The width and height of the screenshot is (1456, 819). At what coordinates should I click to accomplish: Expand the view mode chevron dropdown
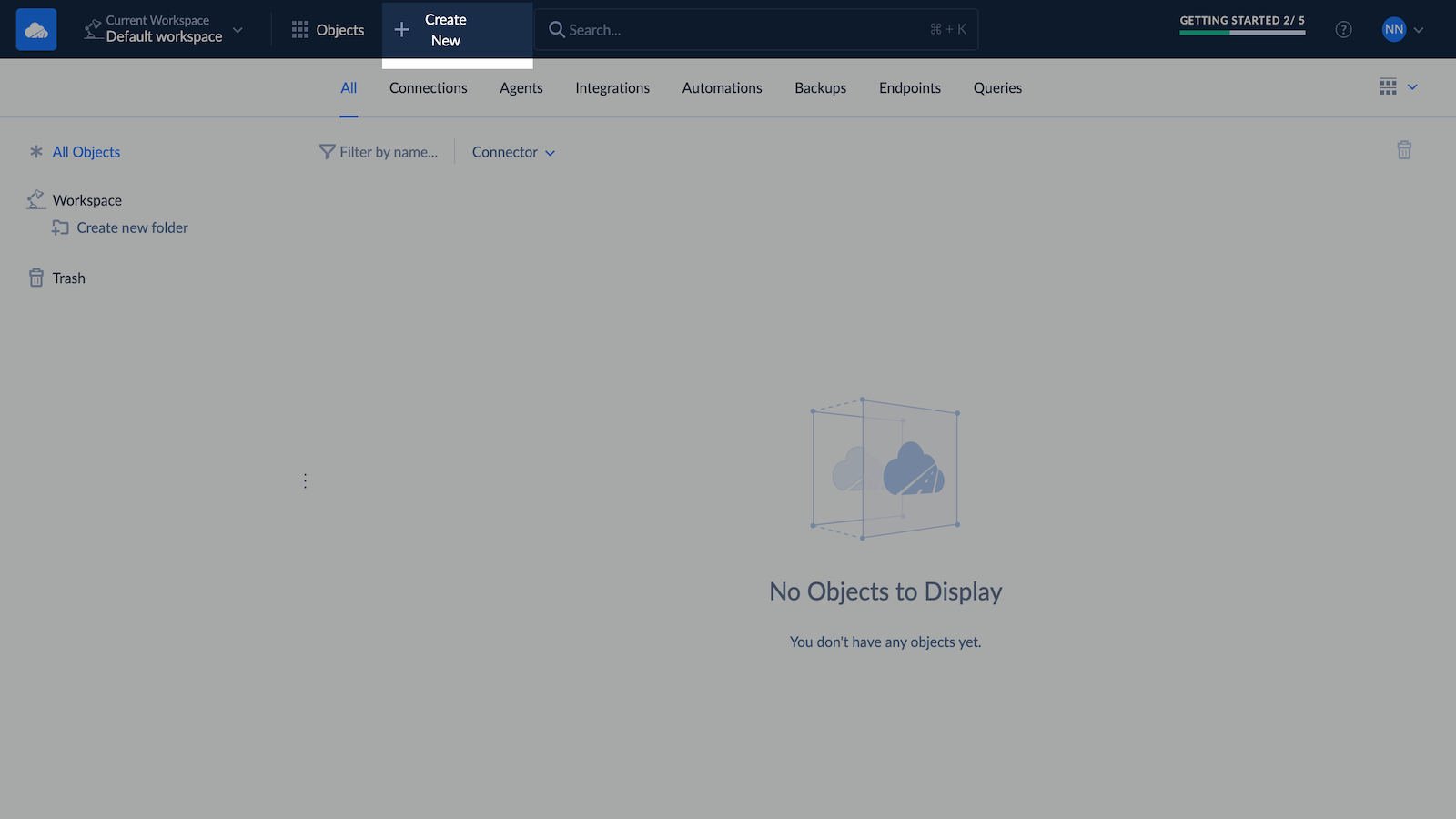[x=1412, y=87]
